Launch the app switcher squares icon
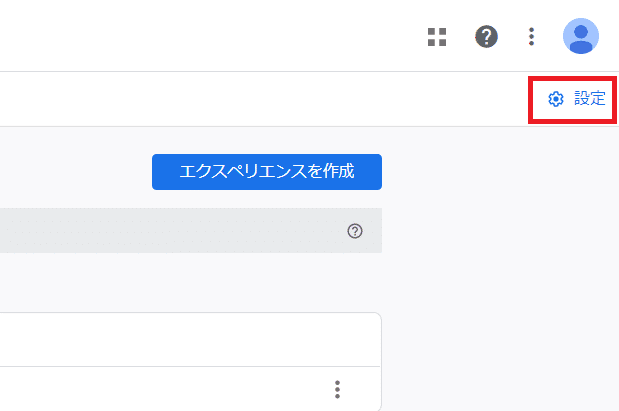 click(437, 37)
